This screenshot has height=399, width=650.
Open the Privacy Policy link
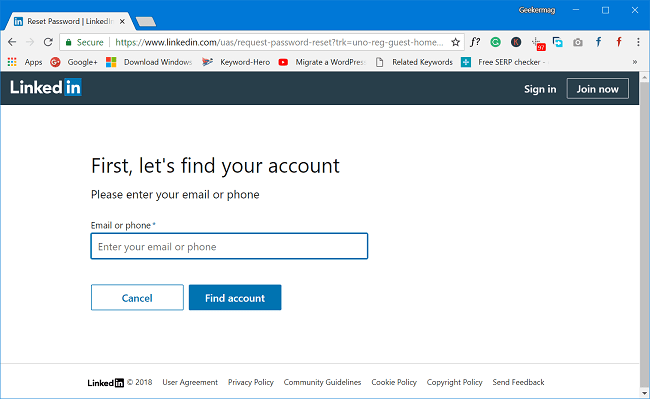tap(251, 382)
